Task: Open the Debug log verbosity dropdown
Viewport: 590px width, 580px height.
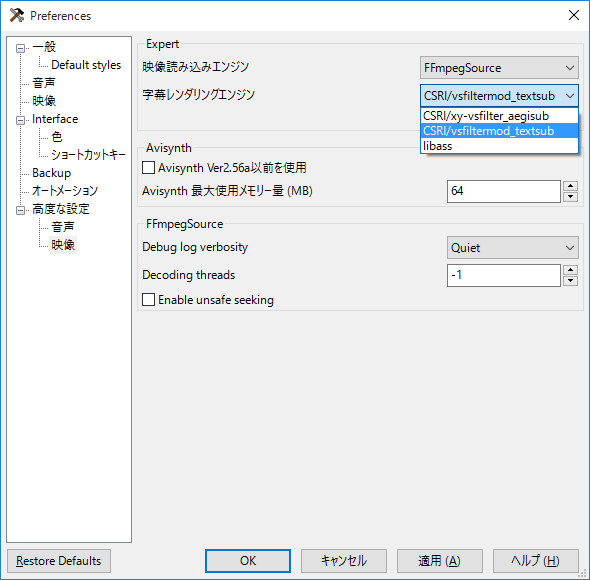Action: pyautogui.click(x=512, y=248)
